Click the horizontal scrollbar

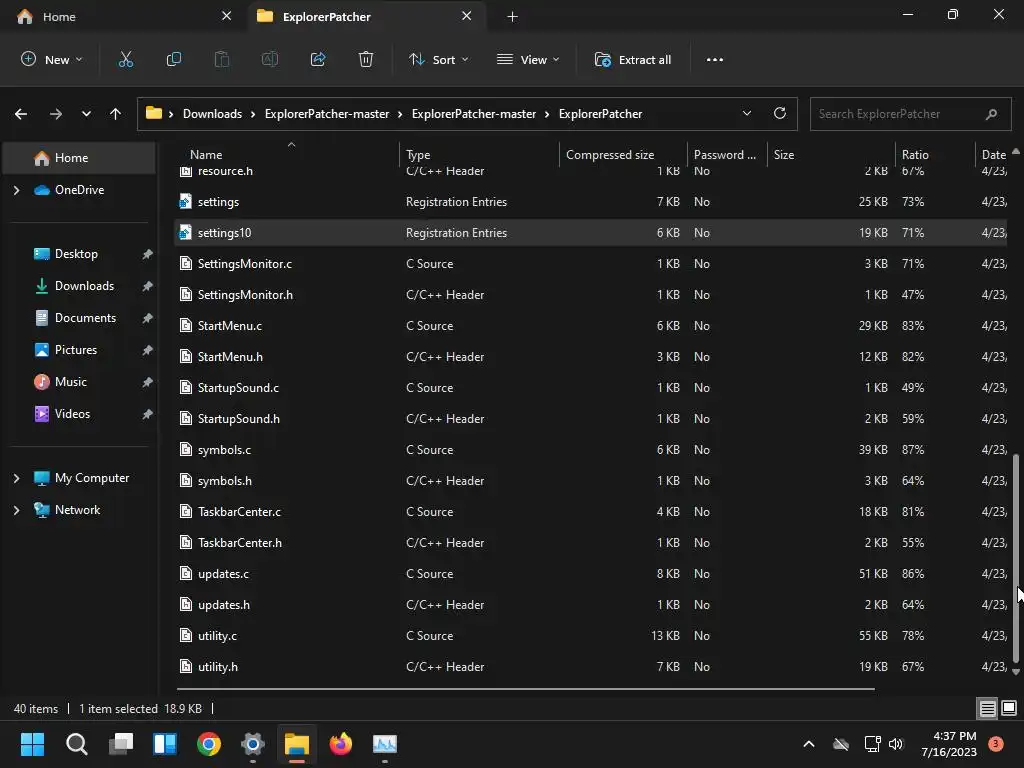pyautogui.click(x=525, y=688)
